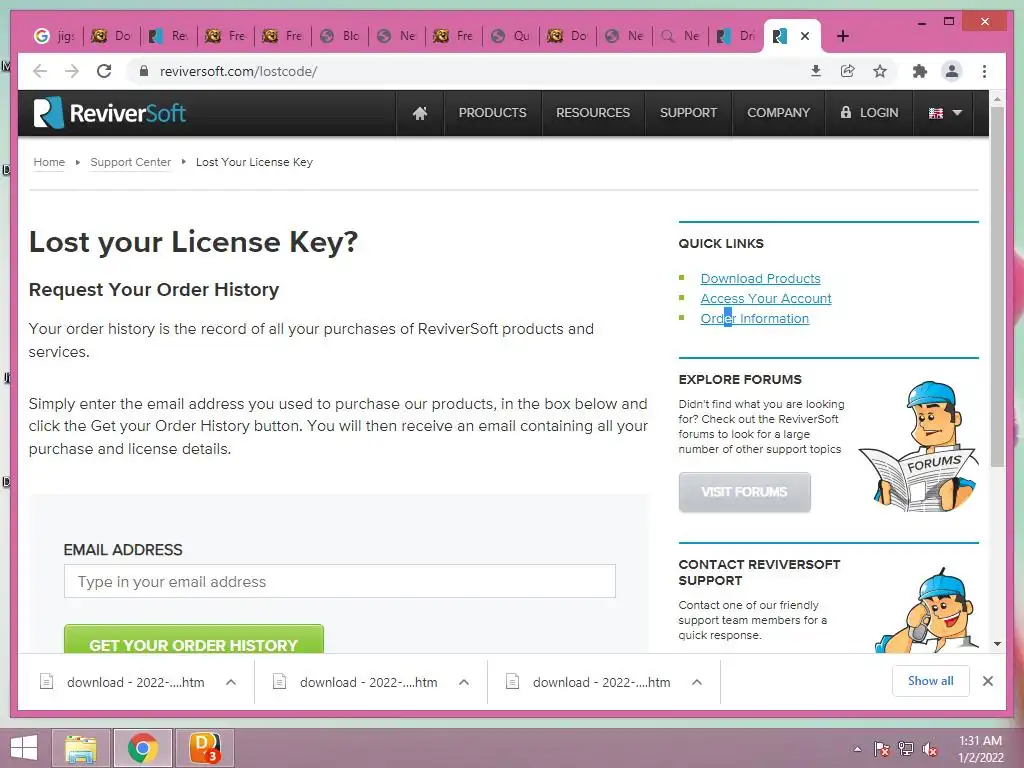Click the muted volume tray icon

(930, 749)
